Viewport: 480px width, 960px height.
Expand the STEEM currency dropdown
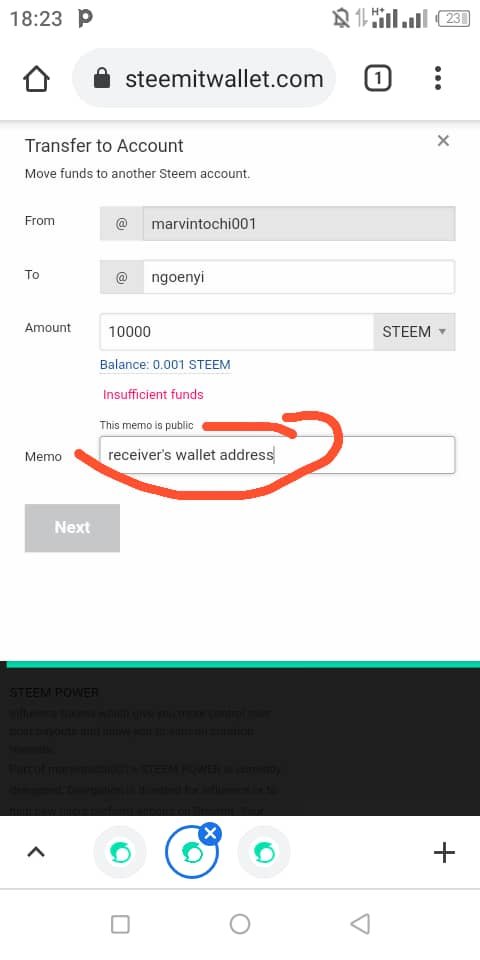[414, 332]
